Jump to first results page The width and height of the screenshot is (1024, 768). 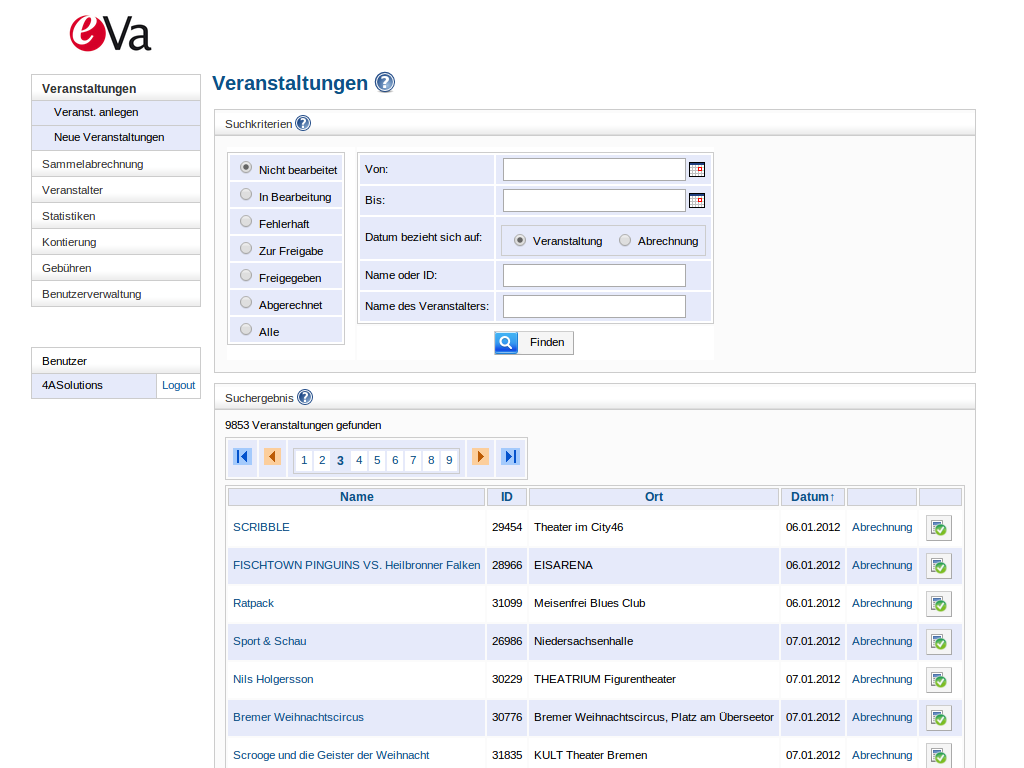click(242, 456)
